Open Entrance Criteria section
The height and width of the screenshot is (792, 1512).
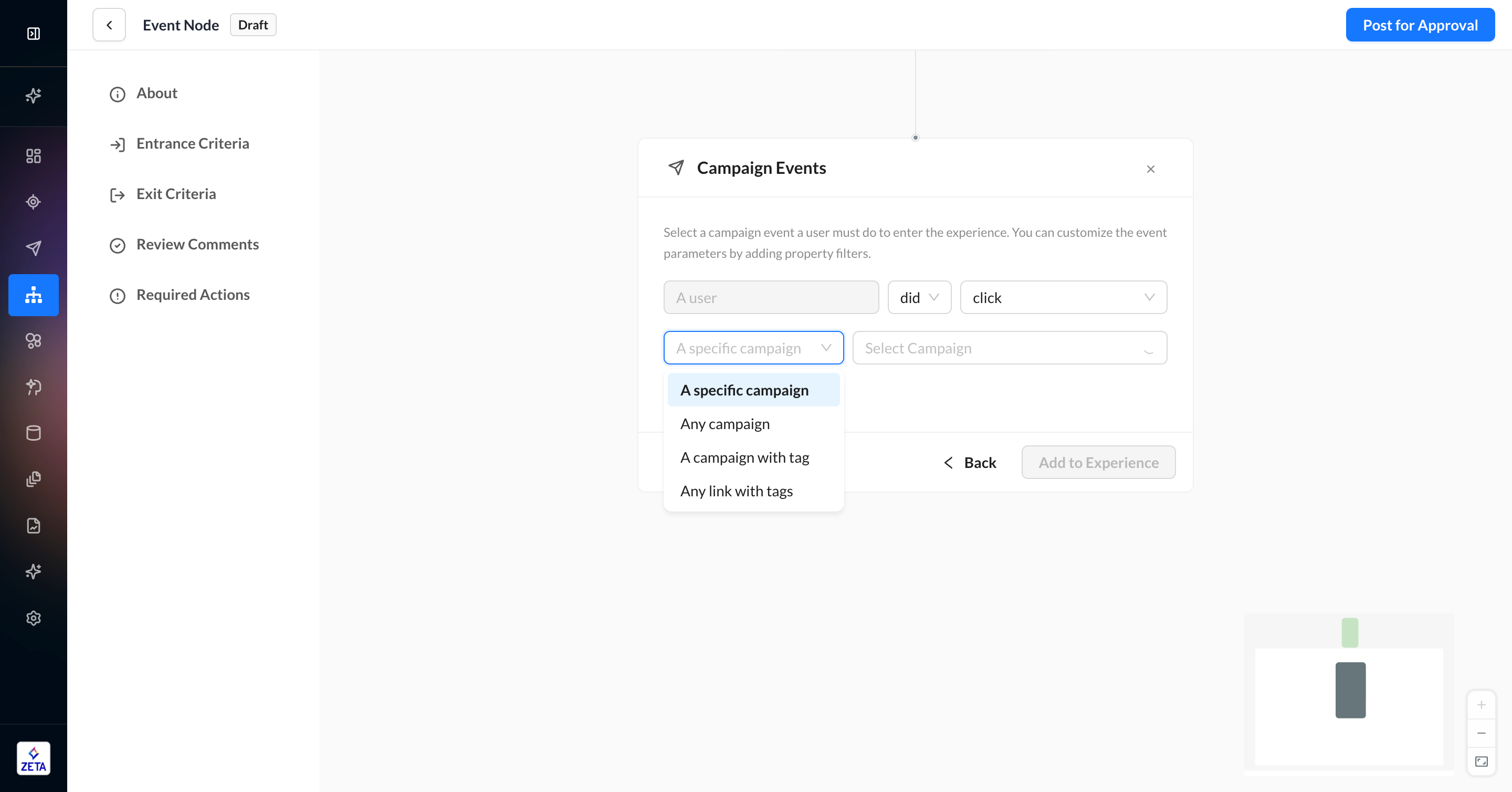click(193, 144)
